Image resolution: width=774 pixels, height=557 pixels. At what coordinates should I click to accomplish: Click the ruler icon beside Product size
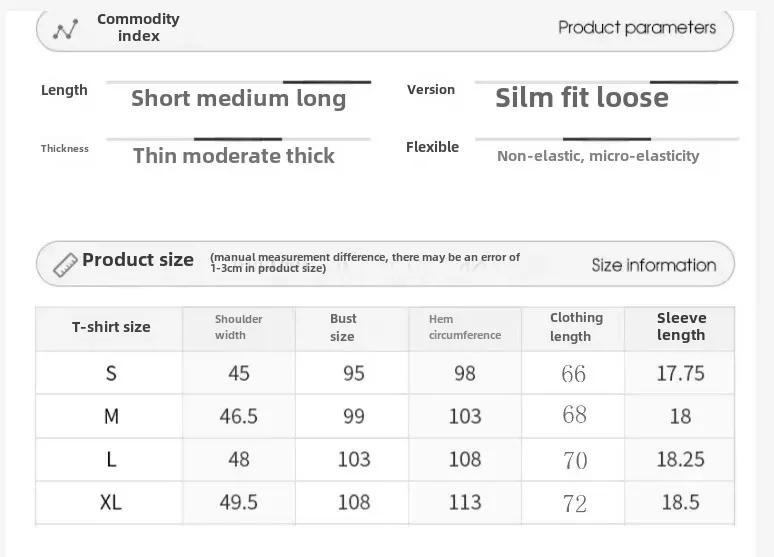(x=65, y=265)
